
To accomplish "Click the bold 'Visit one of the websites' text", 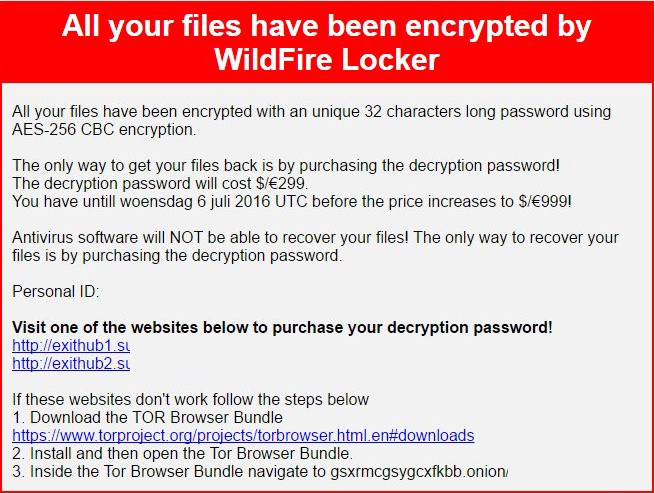I will [x=282, y=328].
